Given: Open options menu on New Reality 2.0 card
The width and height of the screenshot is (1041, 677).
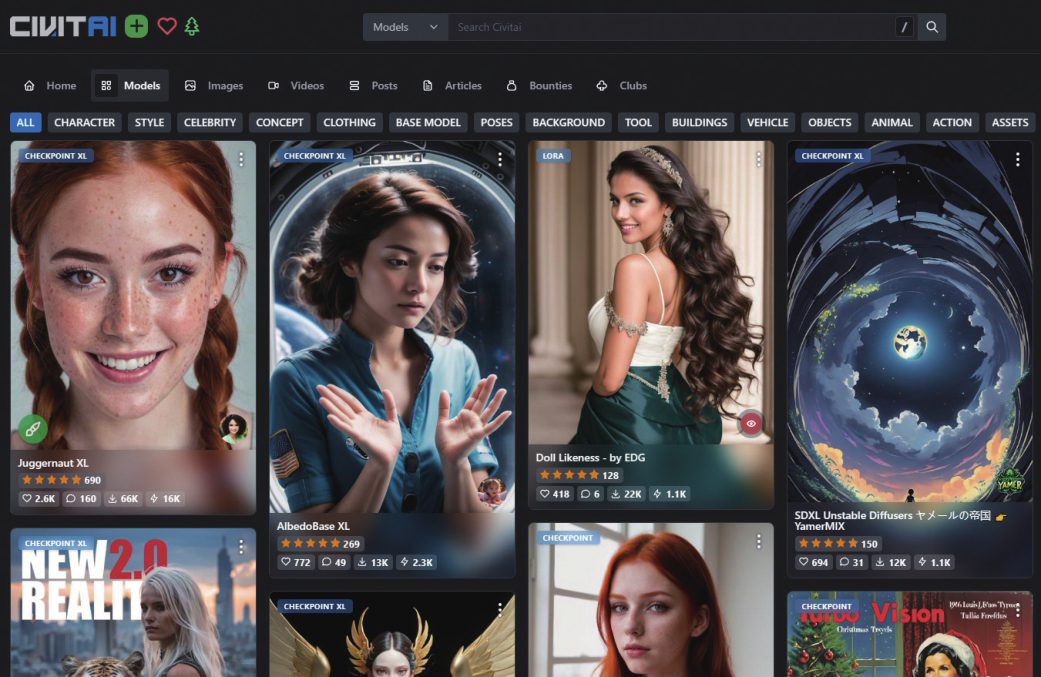Looking at the screenshot, I should pos(241,546).
